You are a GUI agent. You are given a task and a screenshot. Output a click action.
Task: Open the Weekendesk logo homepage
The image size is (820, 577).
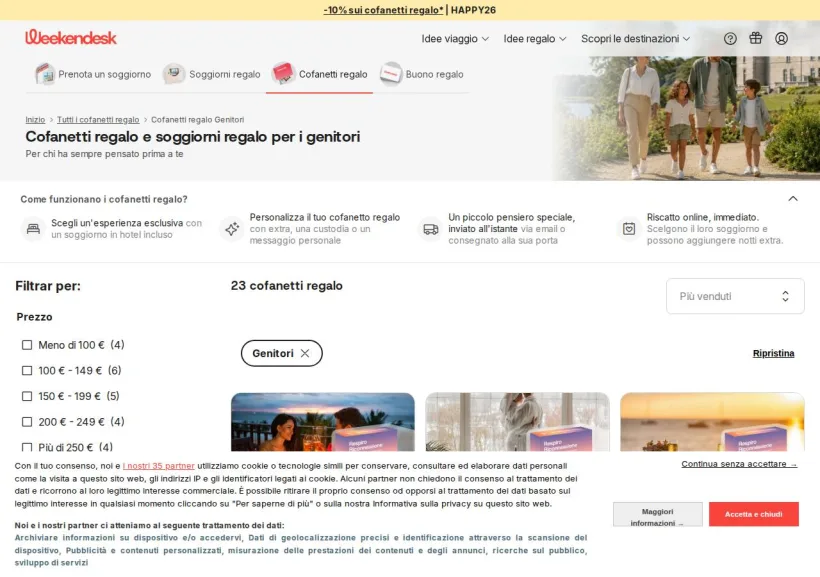(71, 38)
